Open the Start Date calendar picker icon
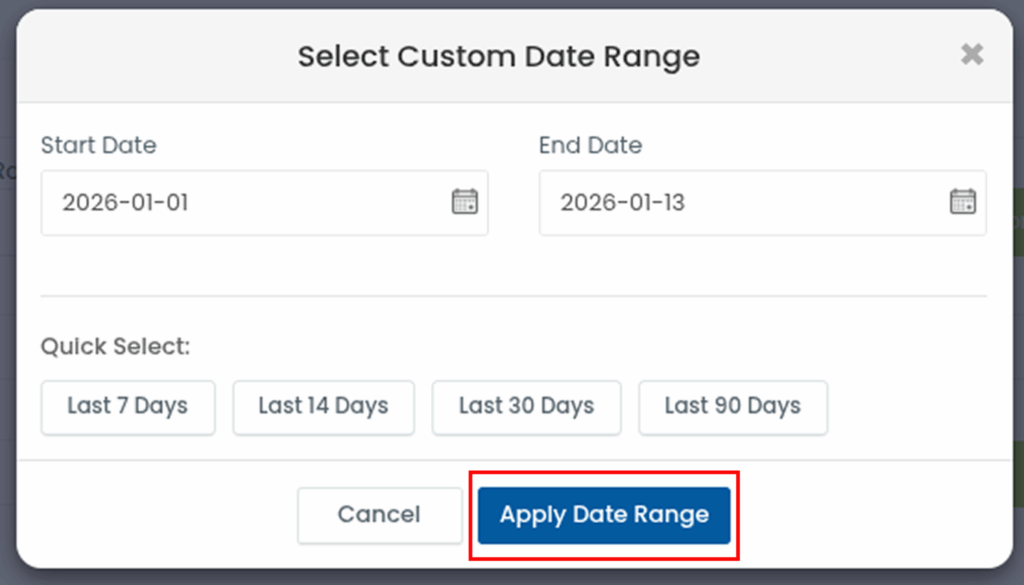 pos(464,202)
